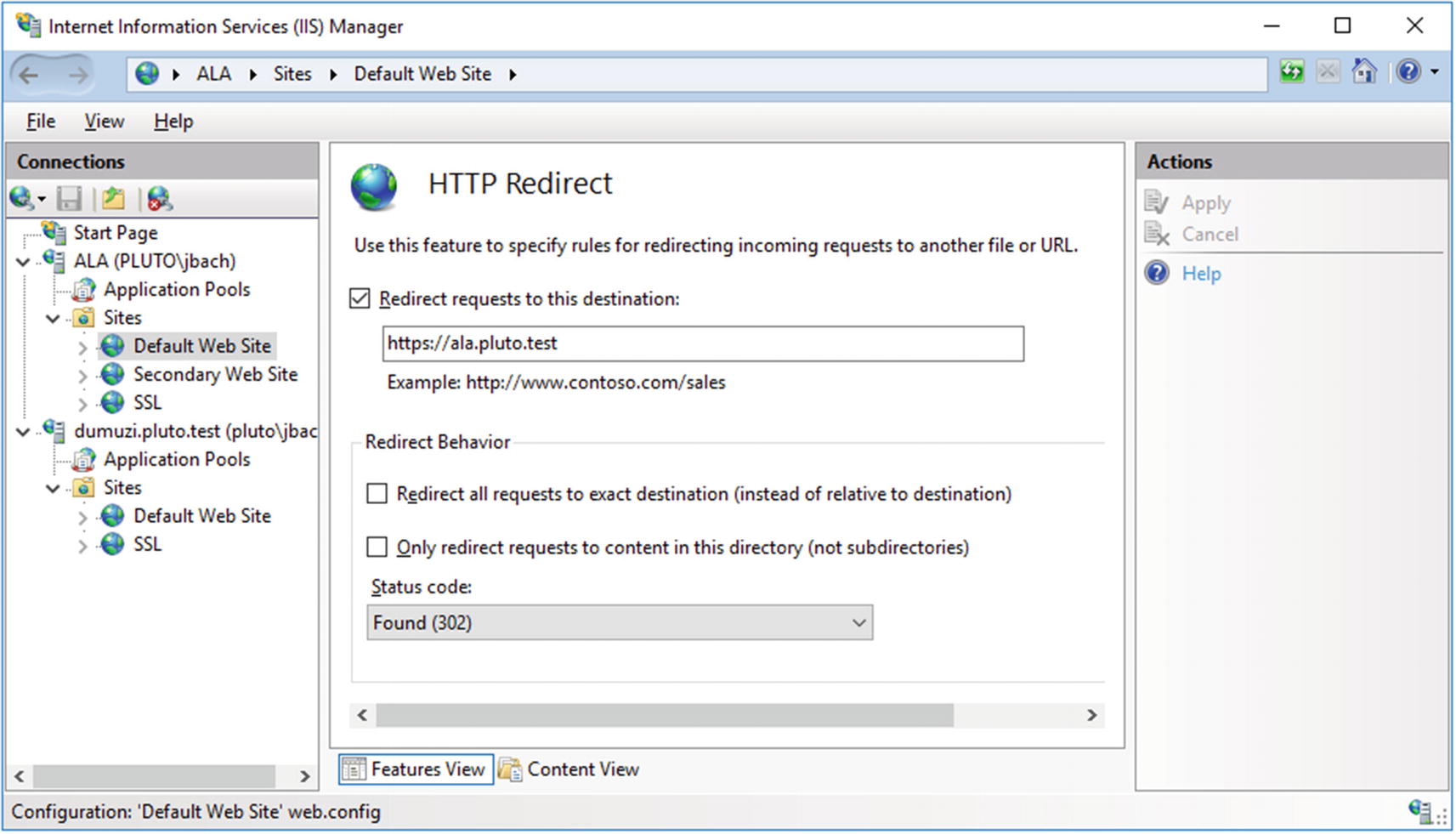Image resolution: width=1456 pixels, height=834 pixels.
Task: Go to Home via house icon
Action: tap(1364, 71)
